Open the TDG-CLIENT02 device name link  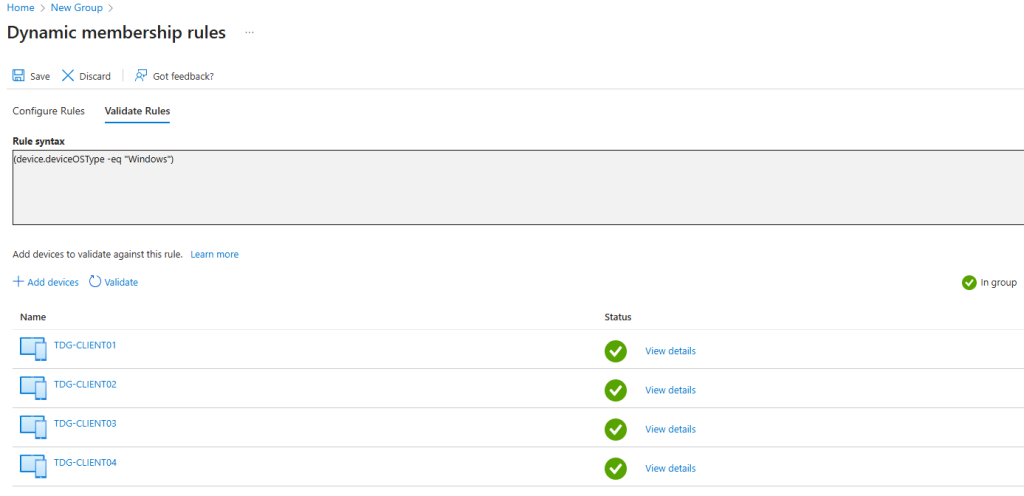(x=85, y=384)
